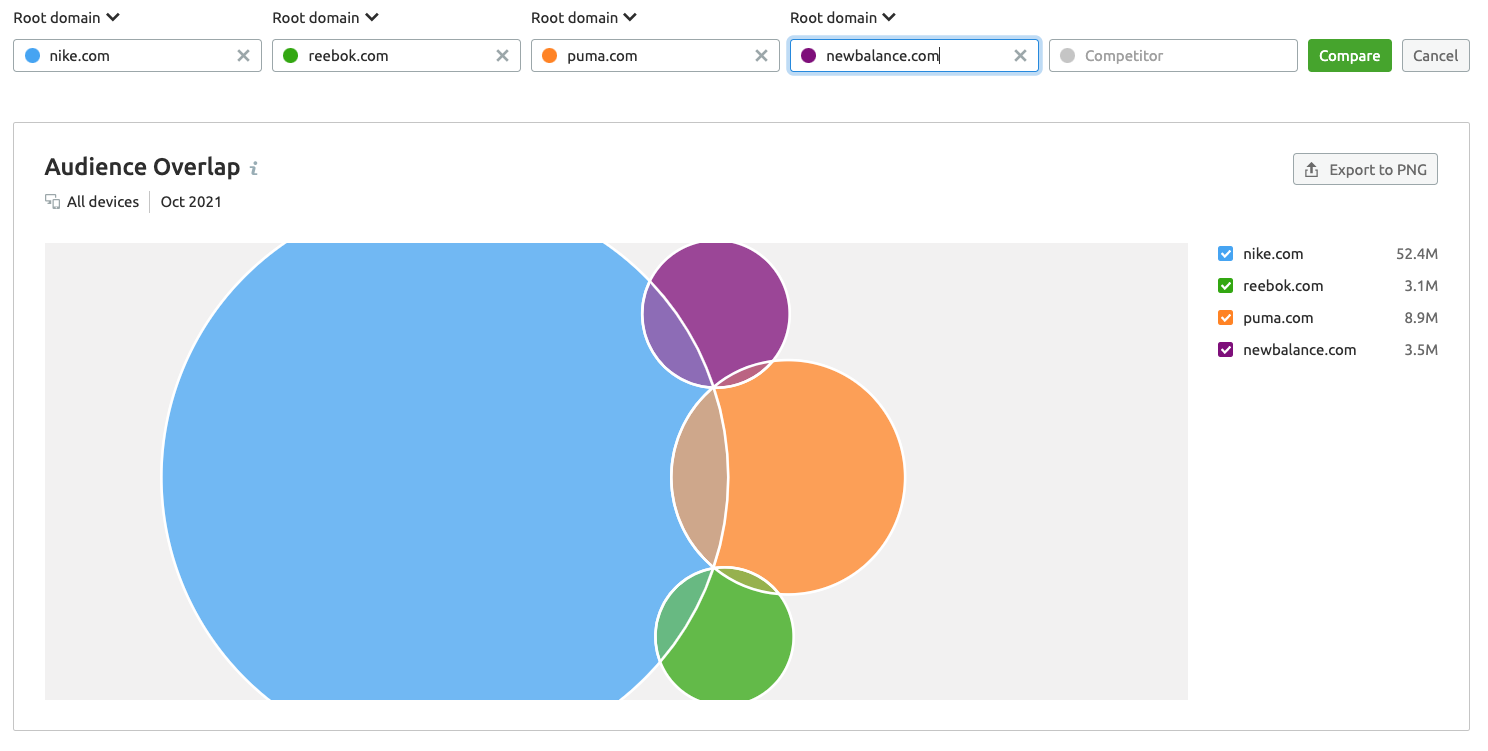
Task: Click into the nike.com domain field
Action: 137,56
